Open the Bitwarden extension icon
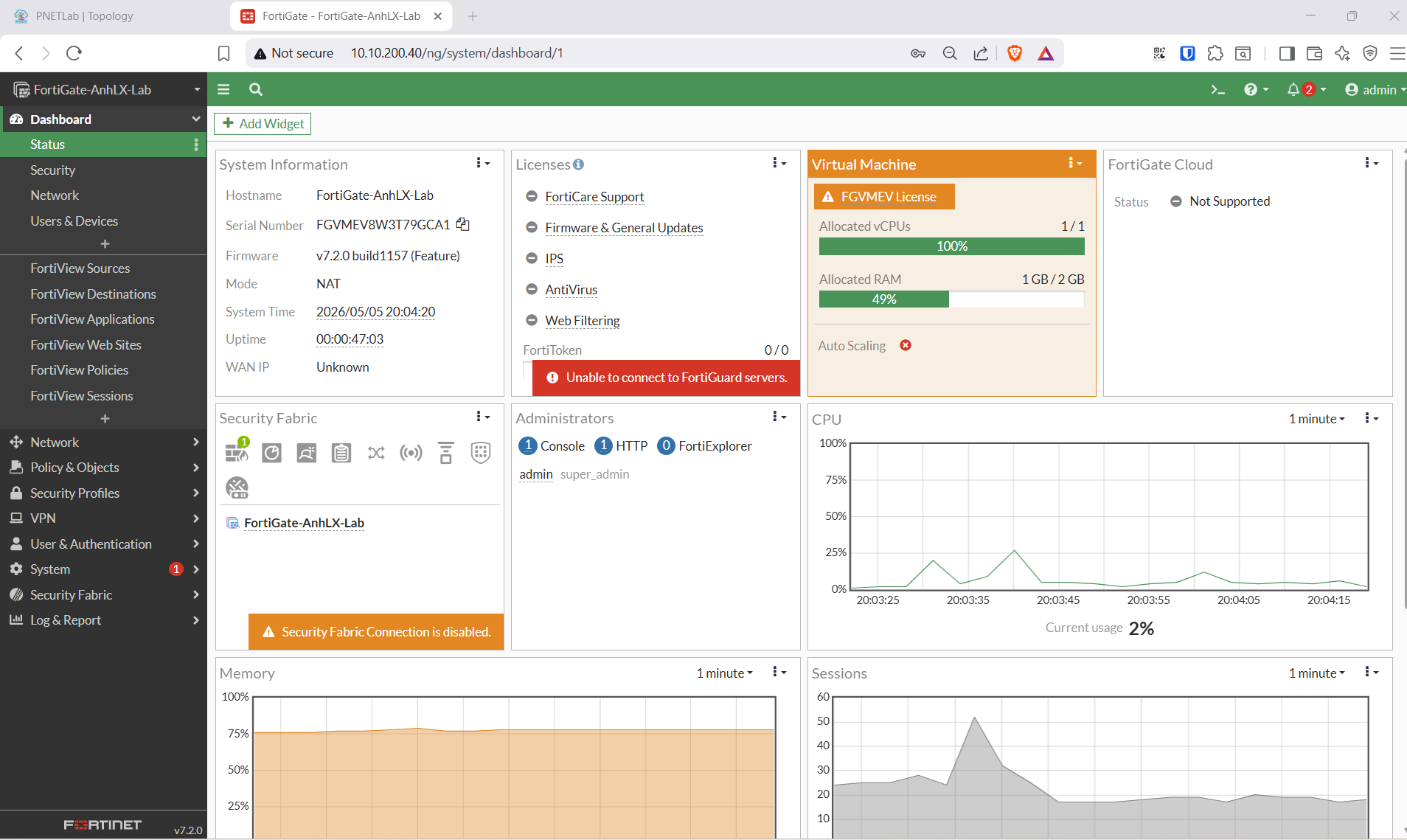 pos(1187,53)
